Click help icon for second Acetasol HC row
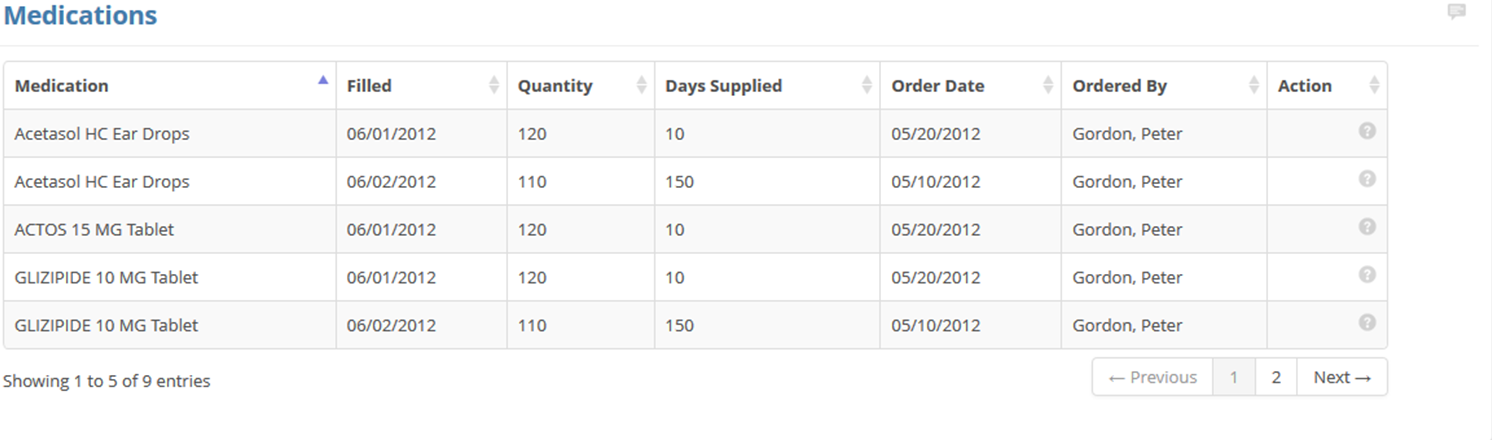 [x=1367, y=179]
